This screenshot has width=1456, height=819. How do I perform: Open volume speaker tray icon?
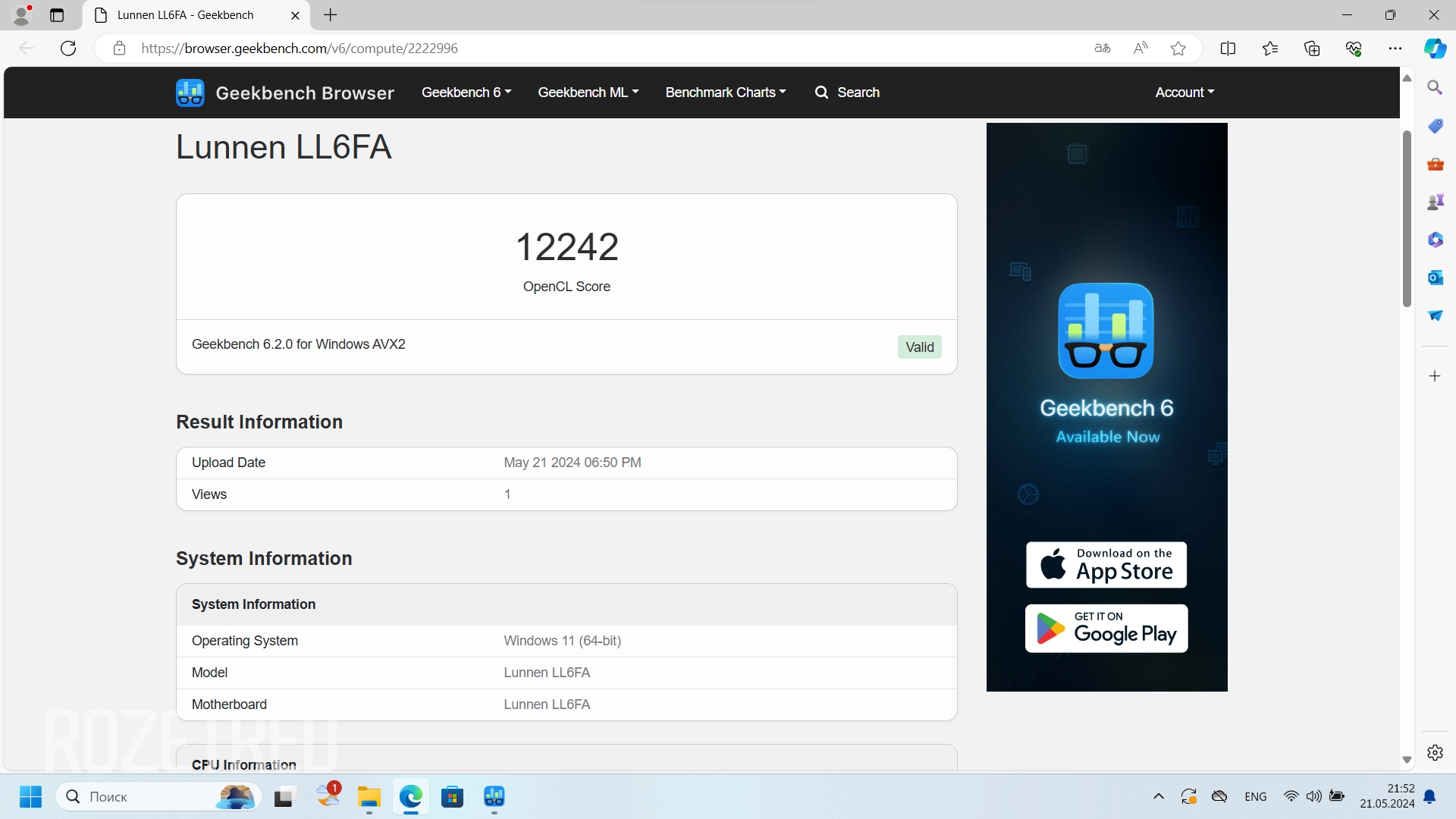click(1314, 796)
